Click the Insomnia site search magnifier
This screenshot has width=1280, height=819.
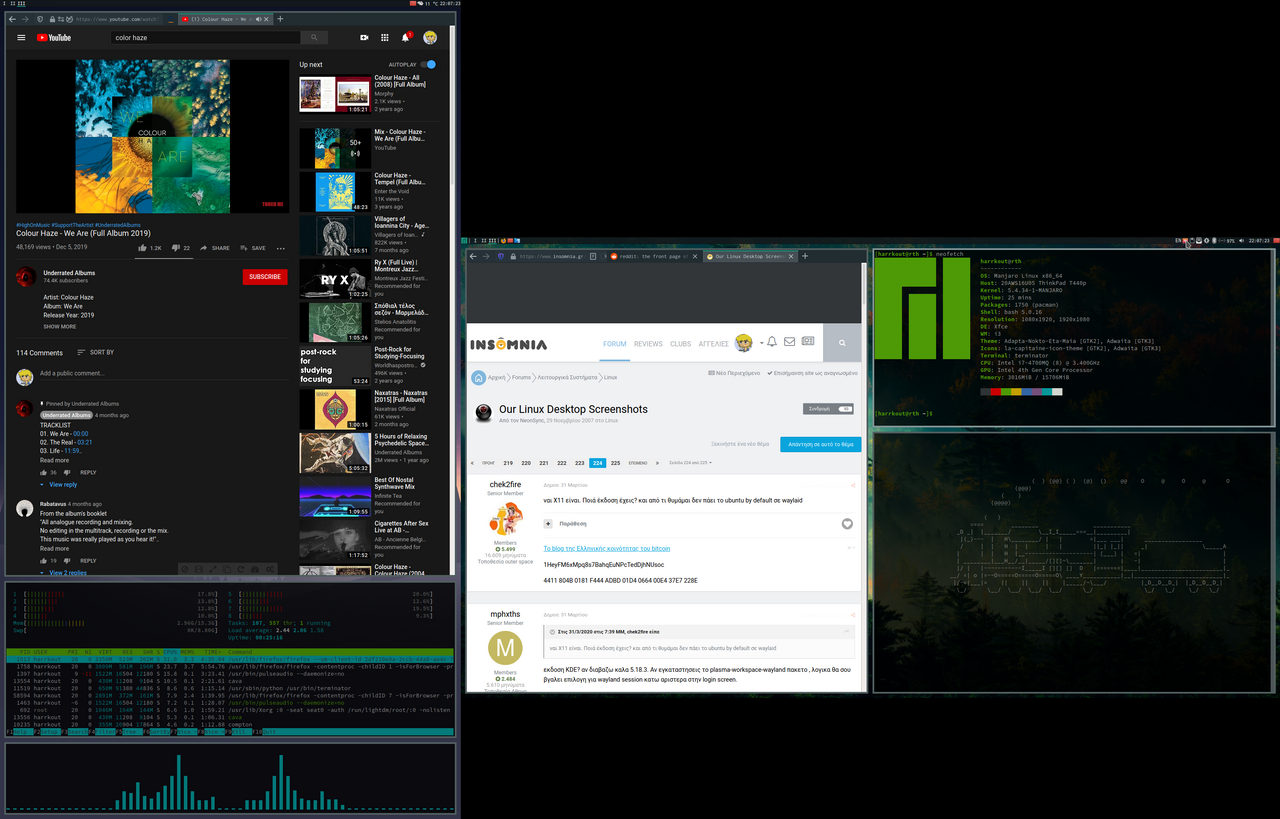pyautogui.click(x=843, y=343)
